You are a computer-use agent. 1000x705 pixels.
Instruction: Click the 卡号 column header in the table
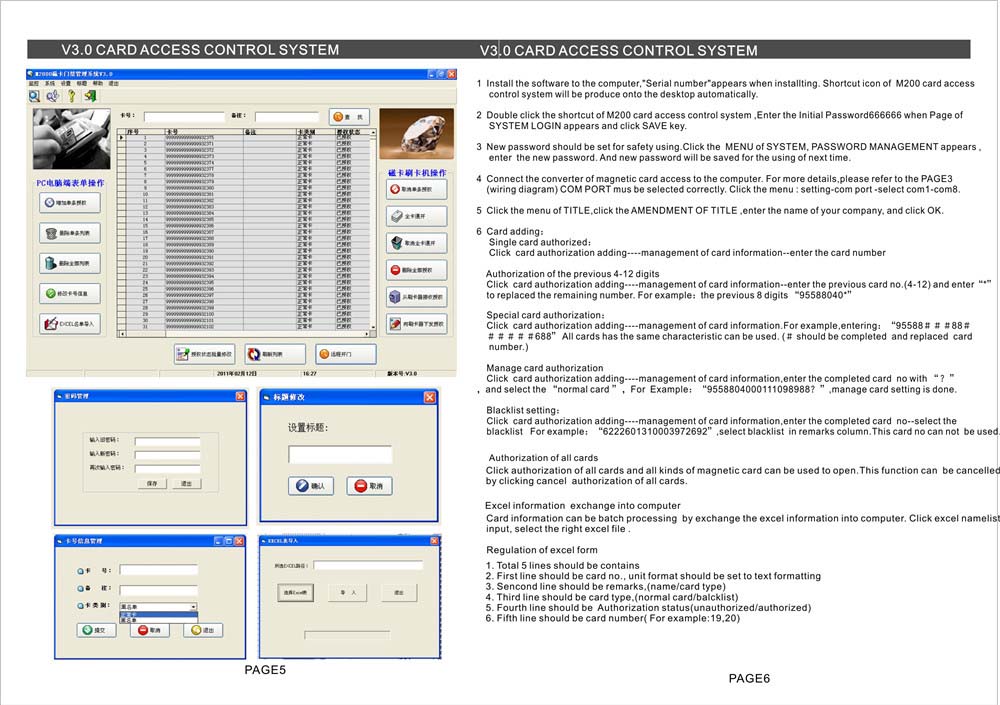pos(203,132)
